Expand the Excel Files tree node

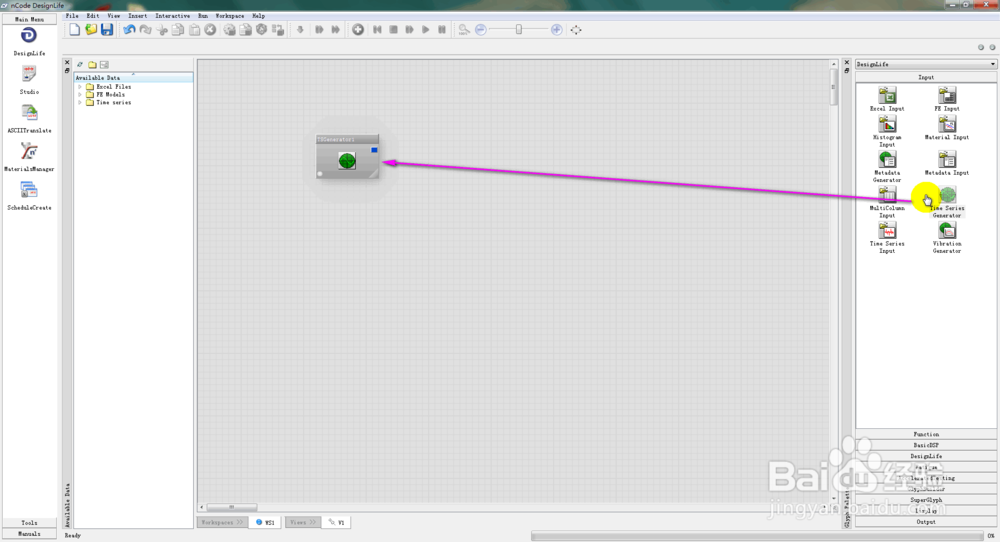coord(80,87)
